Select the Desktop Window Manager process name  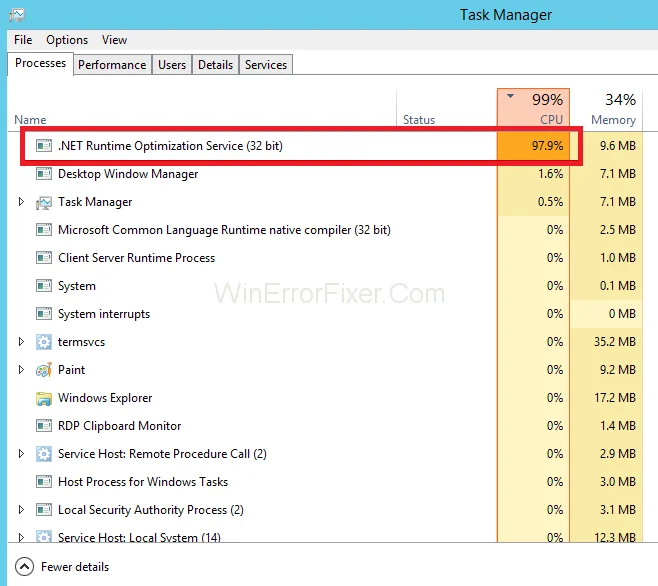[128, 174]
